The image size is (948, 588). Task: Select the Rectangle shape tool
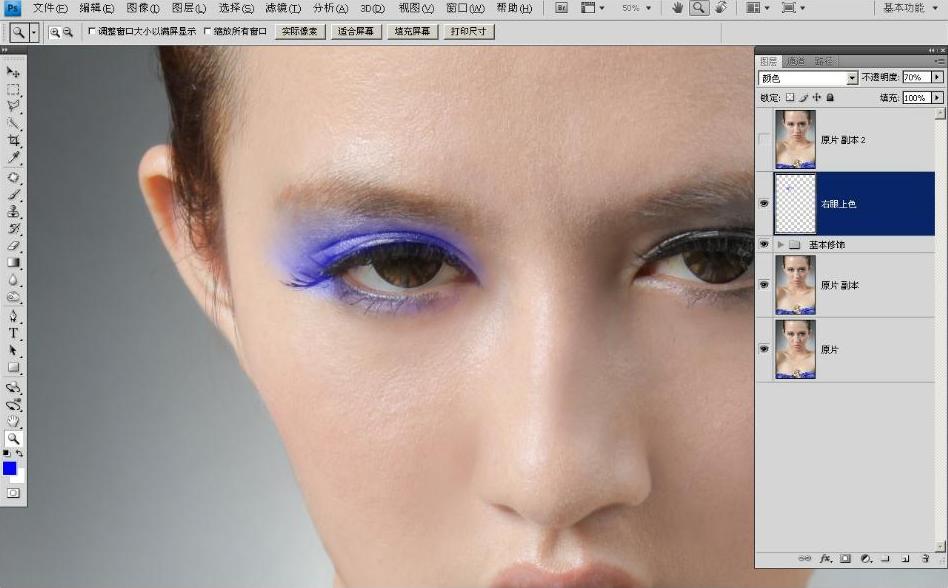pos(13,368)
